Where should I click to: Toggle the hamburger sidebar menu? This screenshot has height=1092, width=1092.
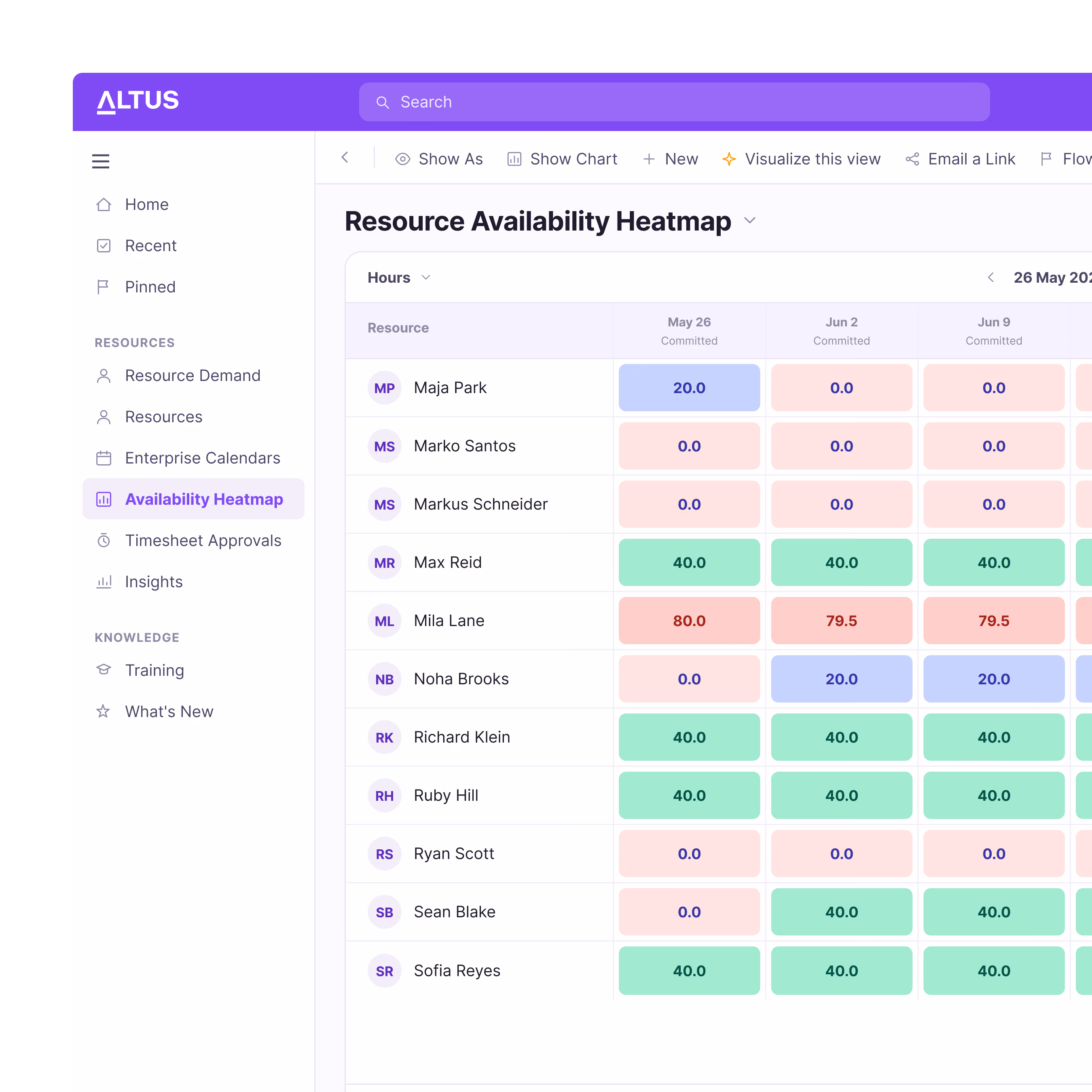point(101,161)
